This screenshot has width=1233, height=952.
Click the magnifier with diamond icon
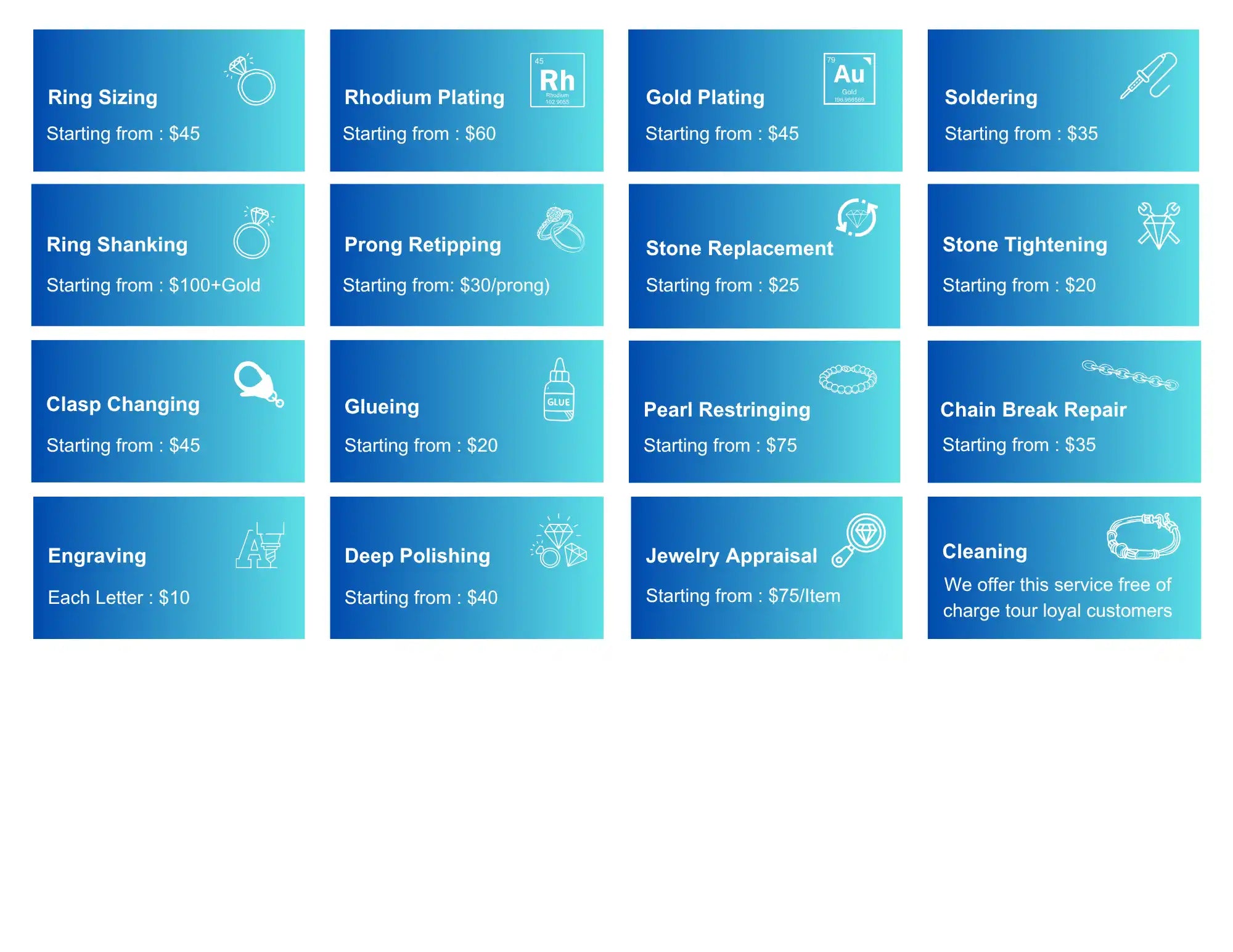coord(858,540)
